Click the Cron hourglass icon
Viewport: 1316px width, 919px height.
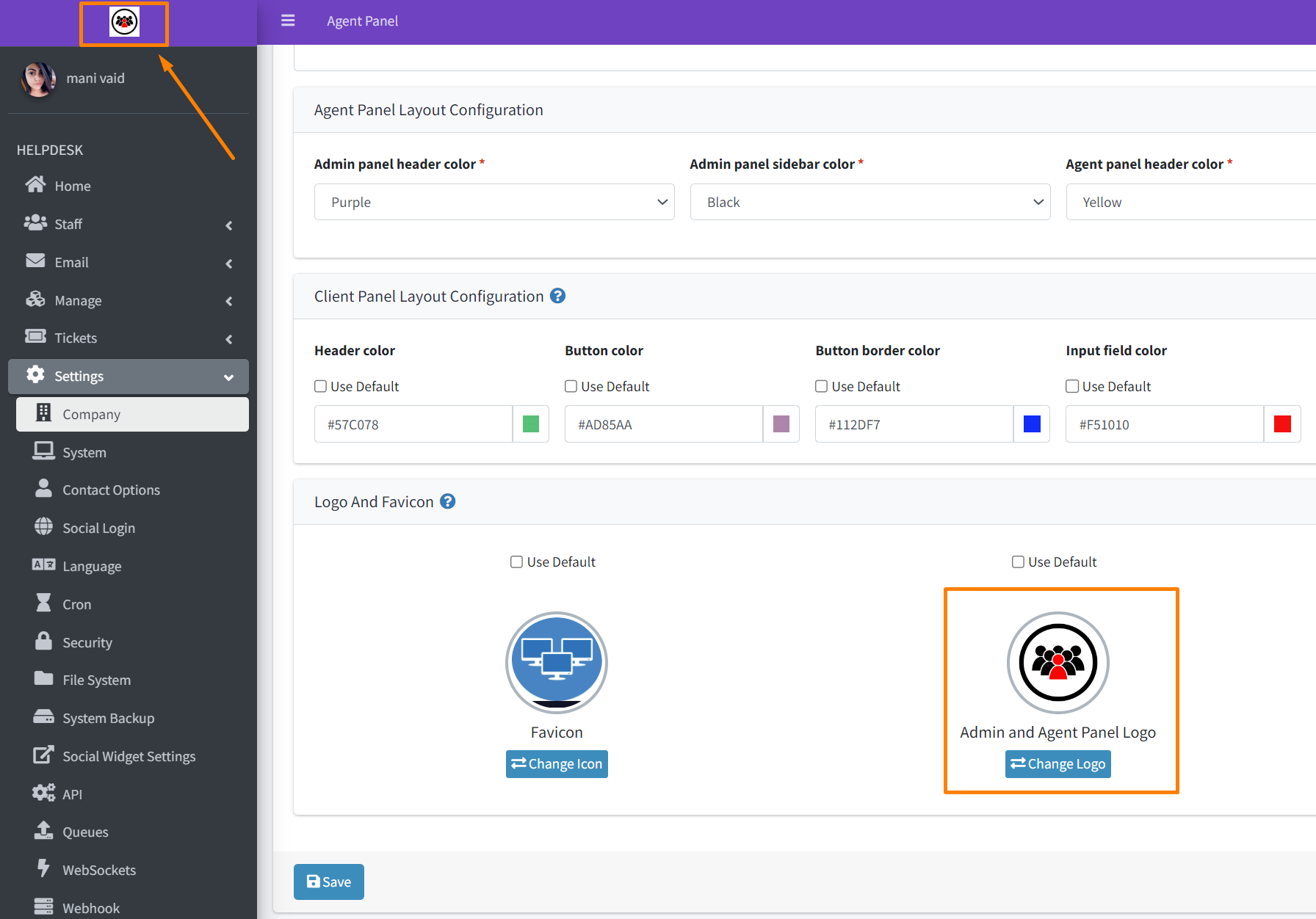click(44, 603)
